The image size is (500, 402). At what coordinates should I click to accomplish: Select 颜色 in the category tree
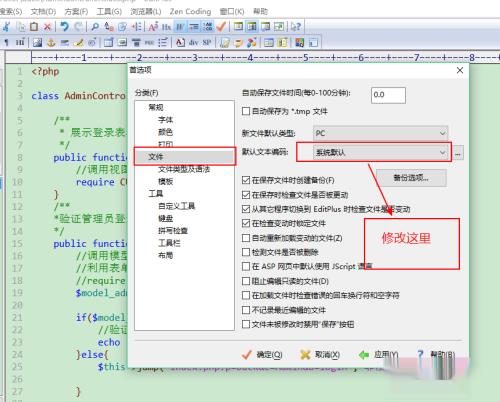point(166,132)
